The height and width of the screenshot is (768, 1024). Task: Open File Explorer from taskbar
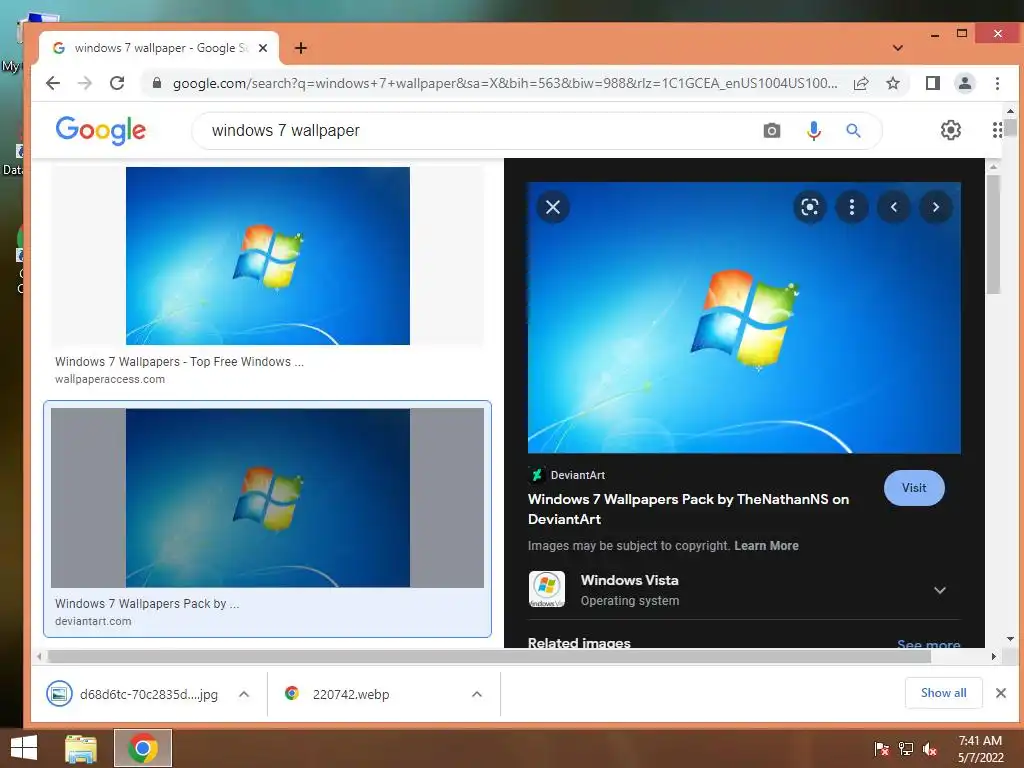coord(81,748)
